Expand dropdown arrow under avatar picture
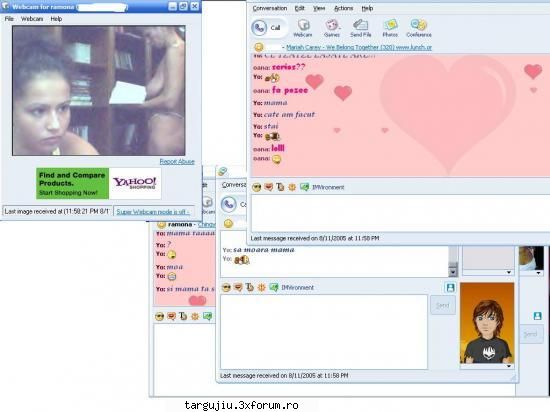Viewport: 550px width, 412px height. point(509,366)
